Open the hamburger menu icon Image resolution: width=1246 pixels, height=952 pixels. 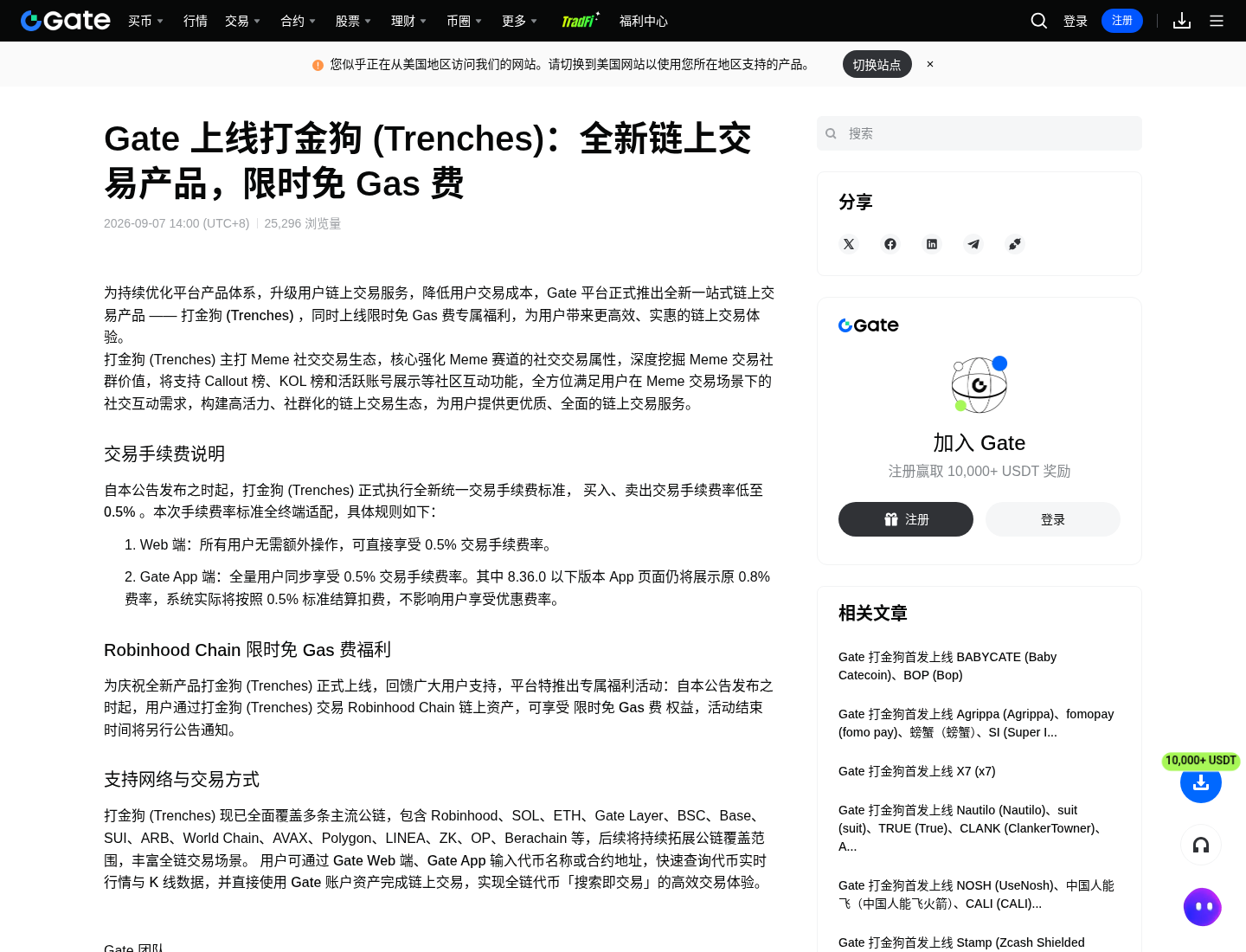point(1217,21)
